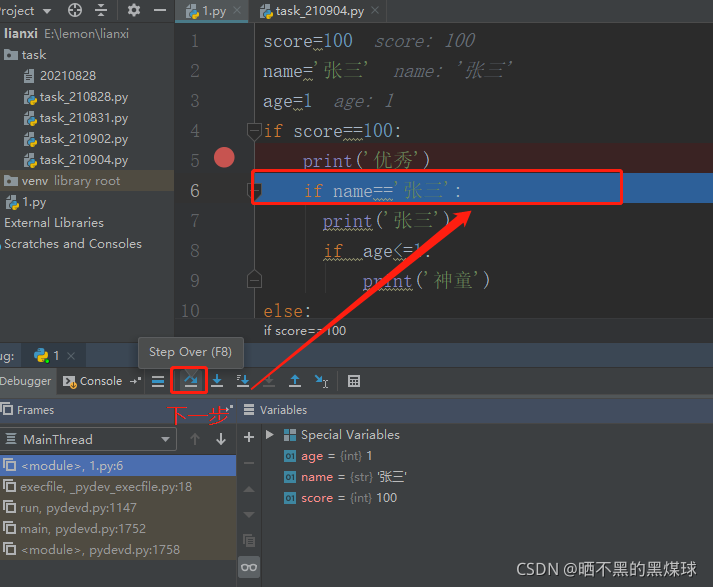The width and height of the screenshot is (713, 587).
Task: Close the 1.py editor tab
Action: pos(237,10)
